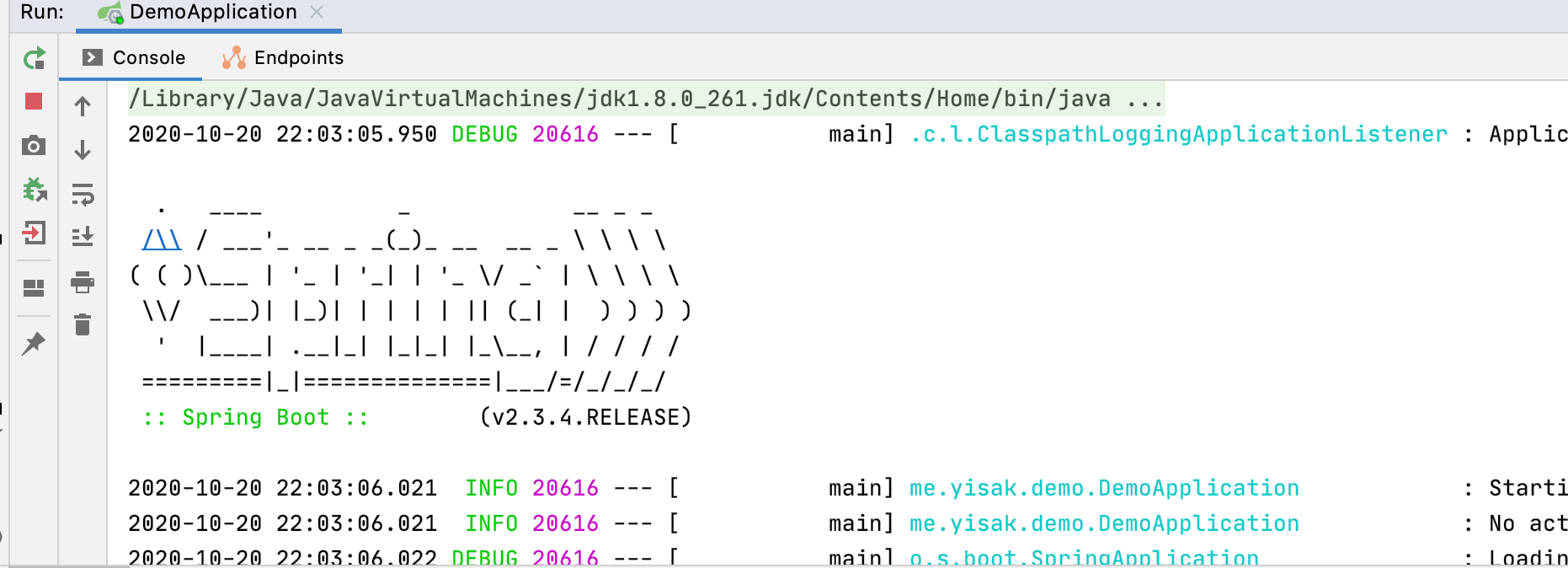Image resolution: width=1568 pixels, height=568 pixels.
Task: Click the ':: Spring Boot ::' banner text
Action: pyautogui.click(x=256, y=417)
